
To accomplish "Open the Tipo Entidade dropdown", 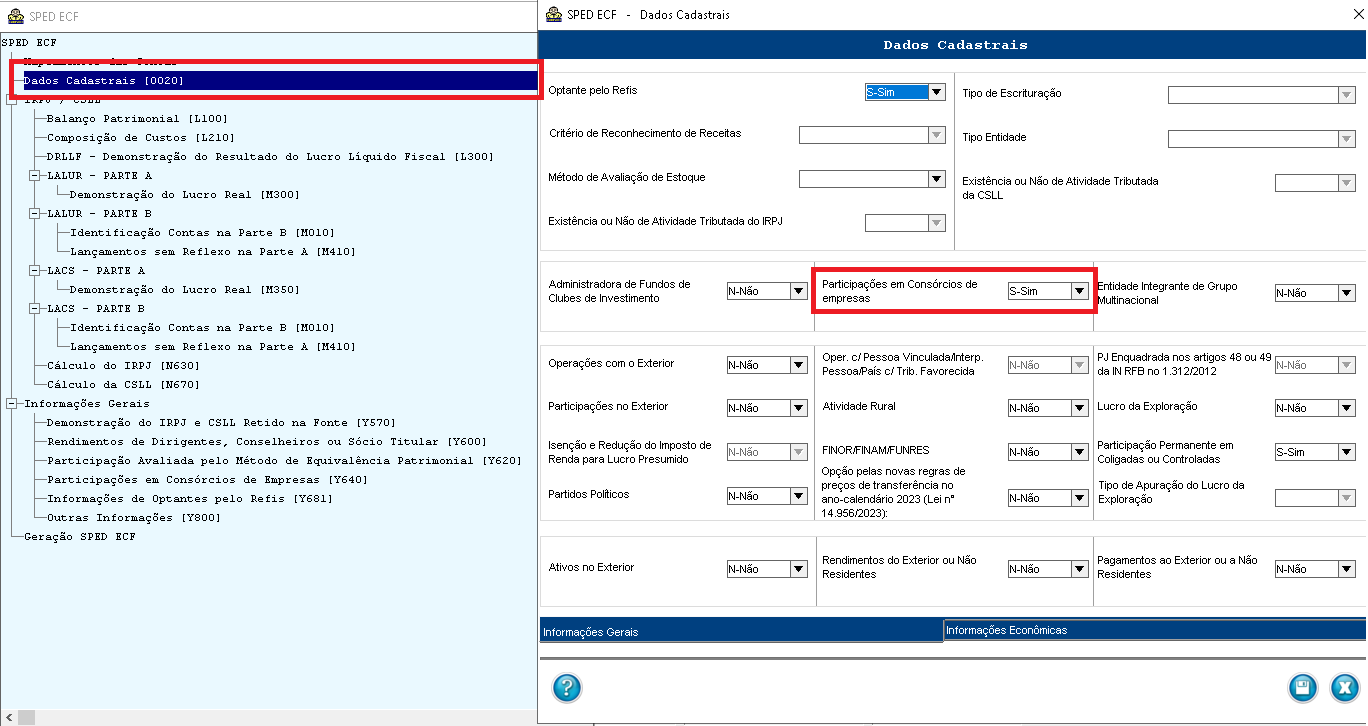I will [1346, 139].
